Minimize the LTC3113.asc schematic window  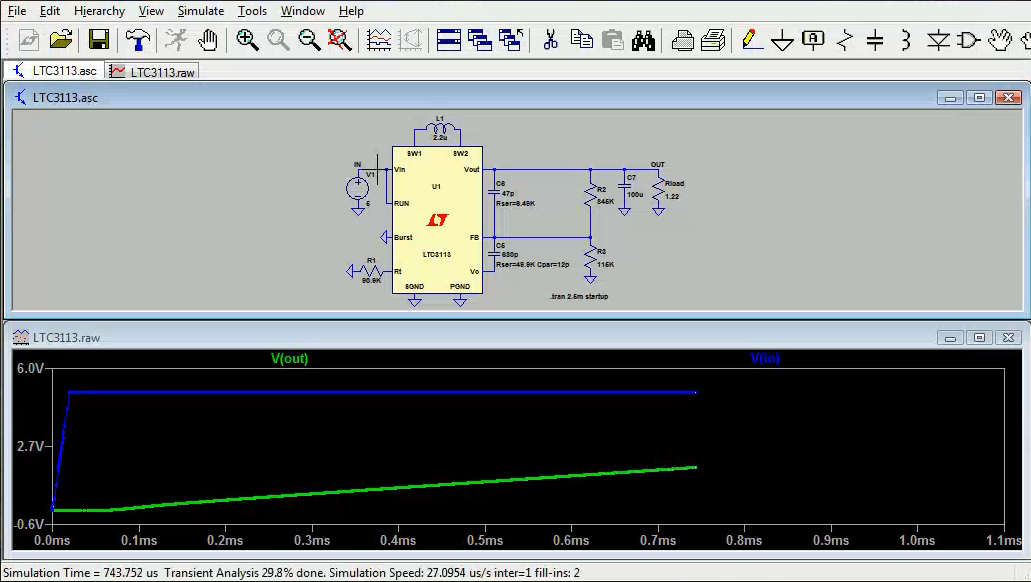click(x=949, y=97)
